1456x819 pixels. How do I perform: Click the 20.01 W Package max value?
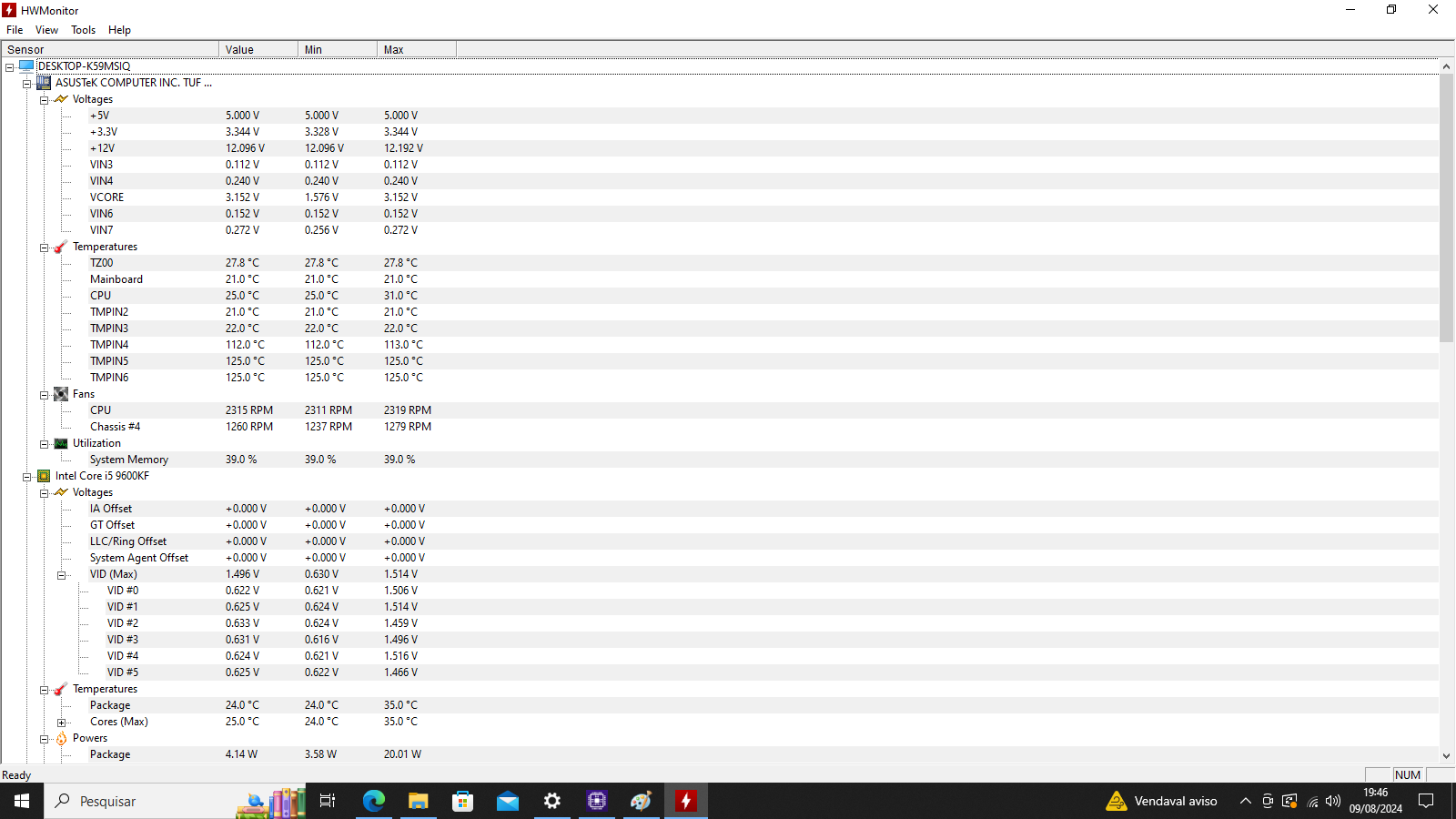[x=402, y=754]
